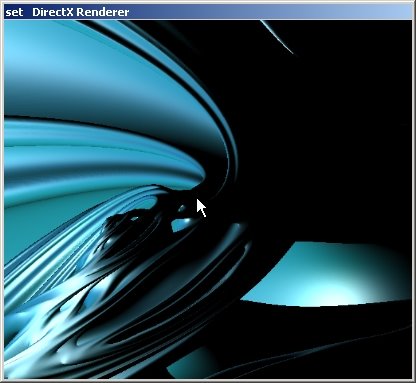This screenshot has height=383, width=416.
Task: Click the word "set" in the title bar
Action: coord(14,13)
